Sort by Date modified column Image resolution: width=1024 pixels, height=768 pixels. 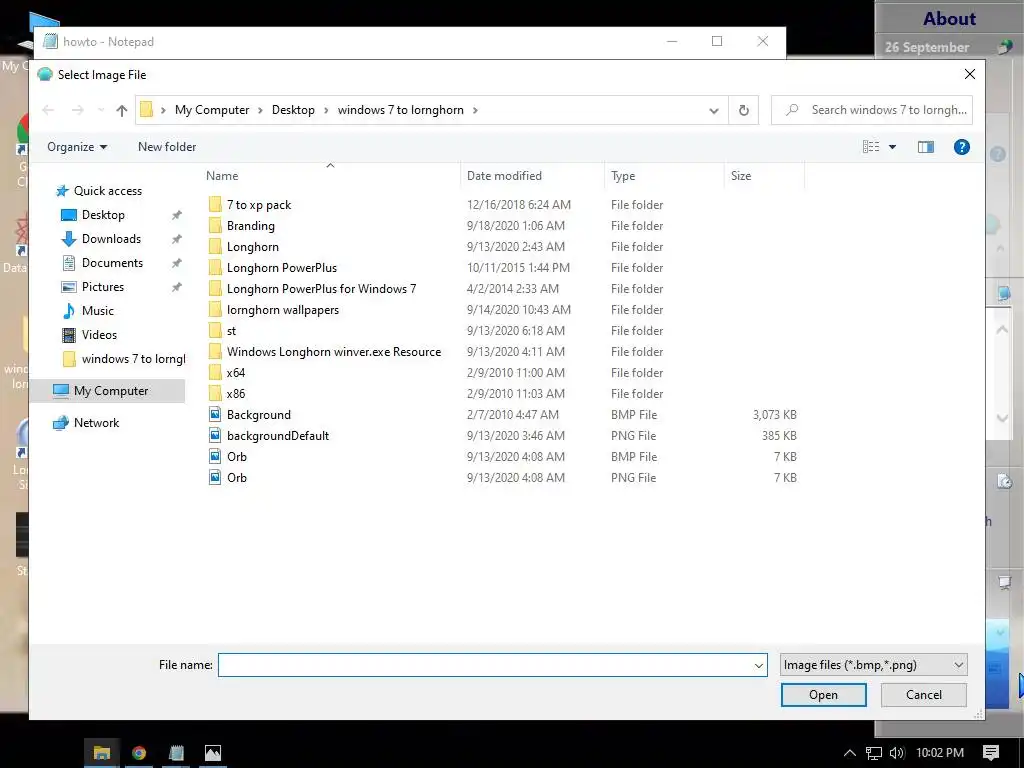click(x=504, y=176)
